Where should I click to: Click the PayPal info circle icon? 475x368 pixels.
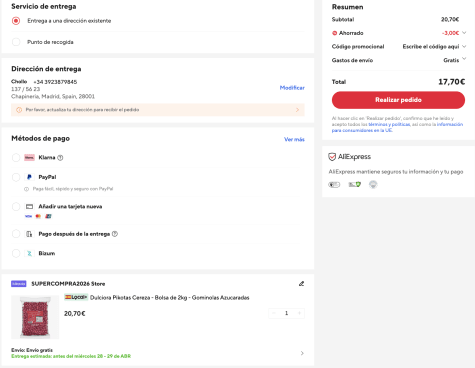[x=26, y=189]
